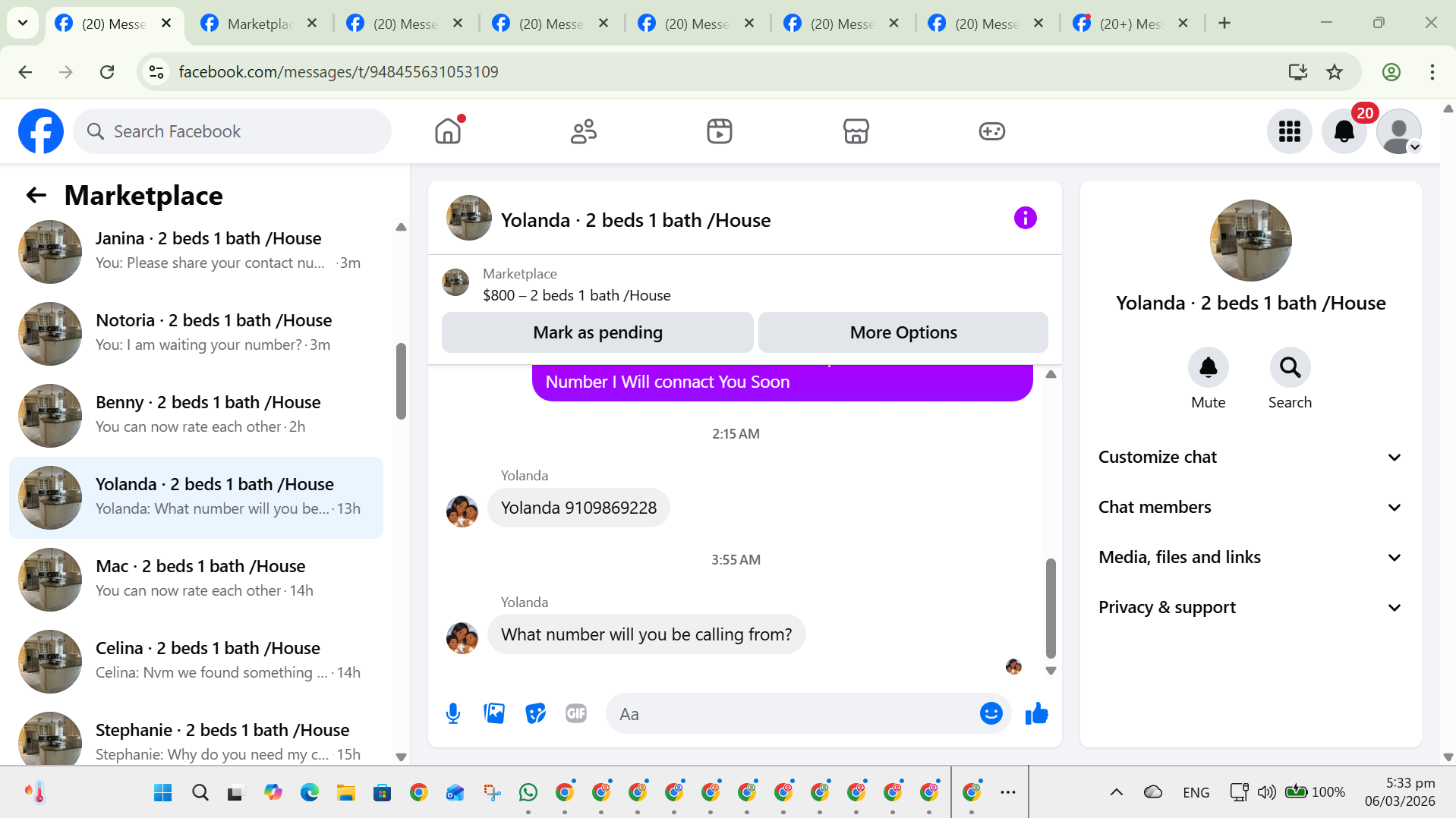Record a voice clip with microphone icon
Screen dimensions: 1456x818
[x=453, y=713]
